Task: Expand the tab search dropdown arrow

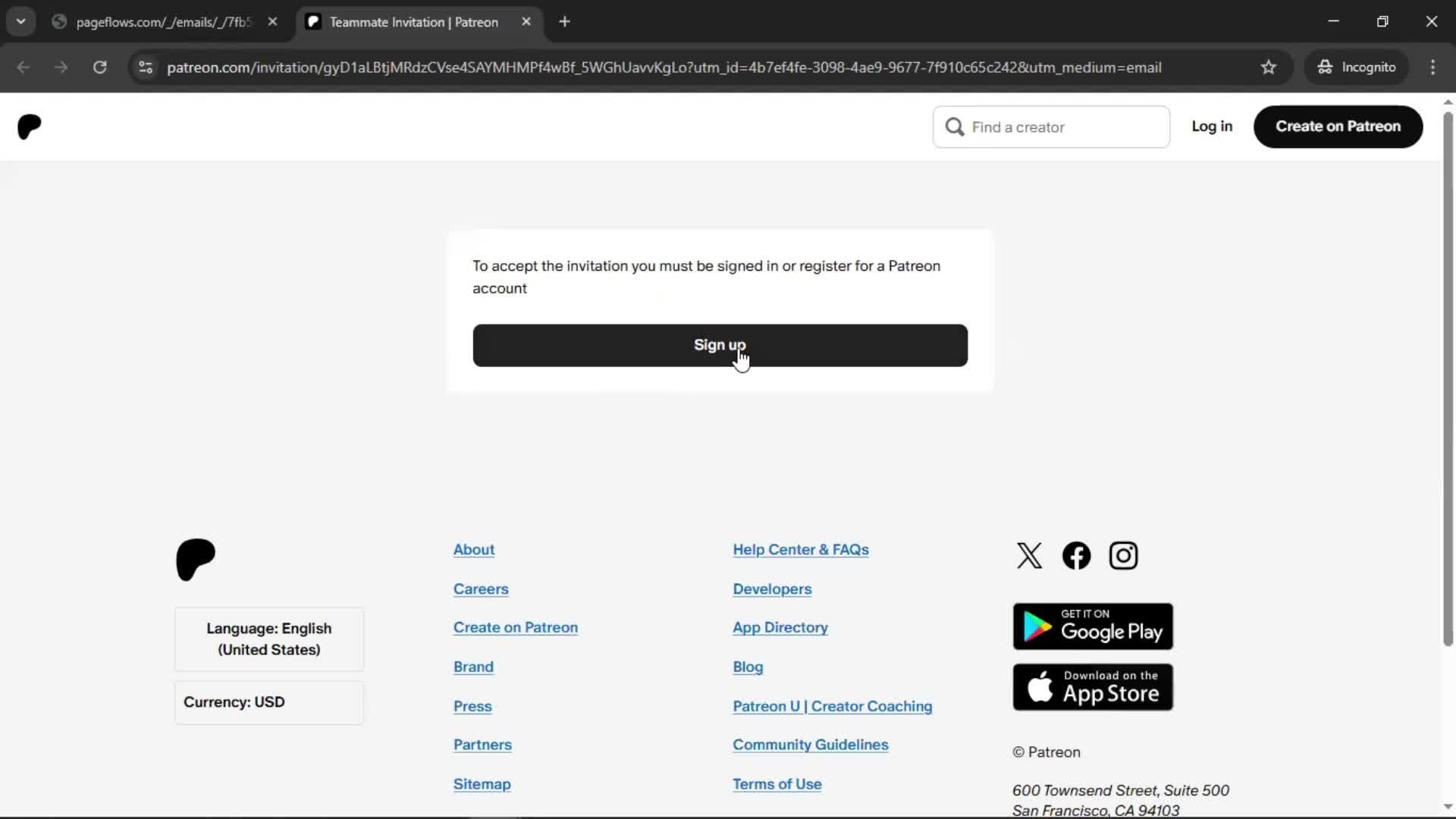Action: tap(21, 22)
